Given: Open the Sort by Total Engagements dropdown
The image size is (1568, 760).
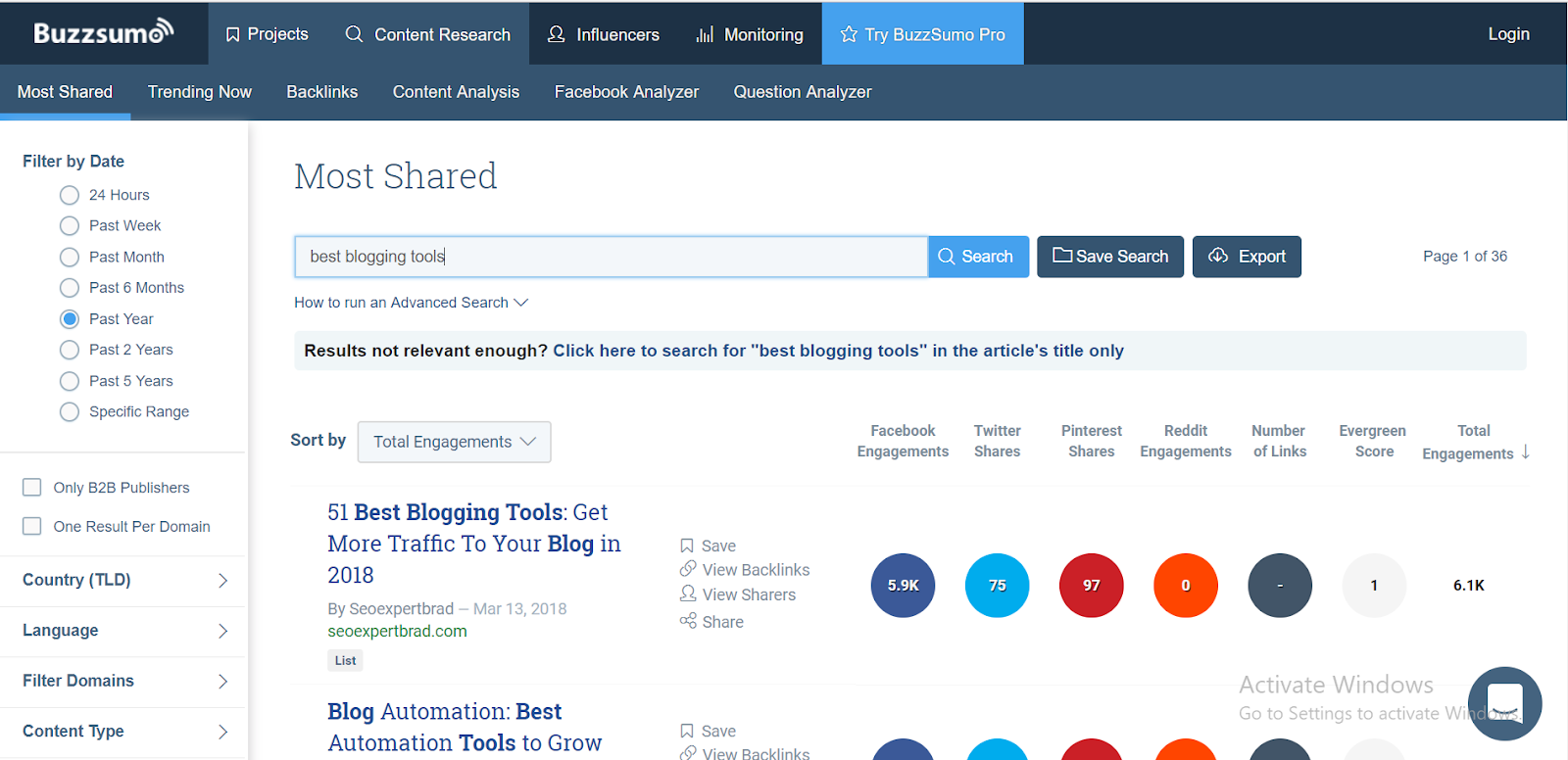Looking at the screenshot, I should [455, 442].
